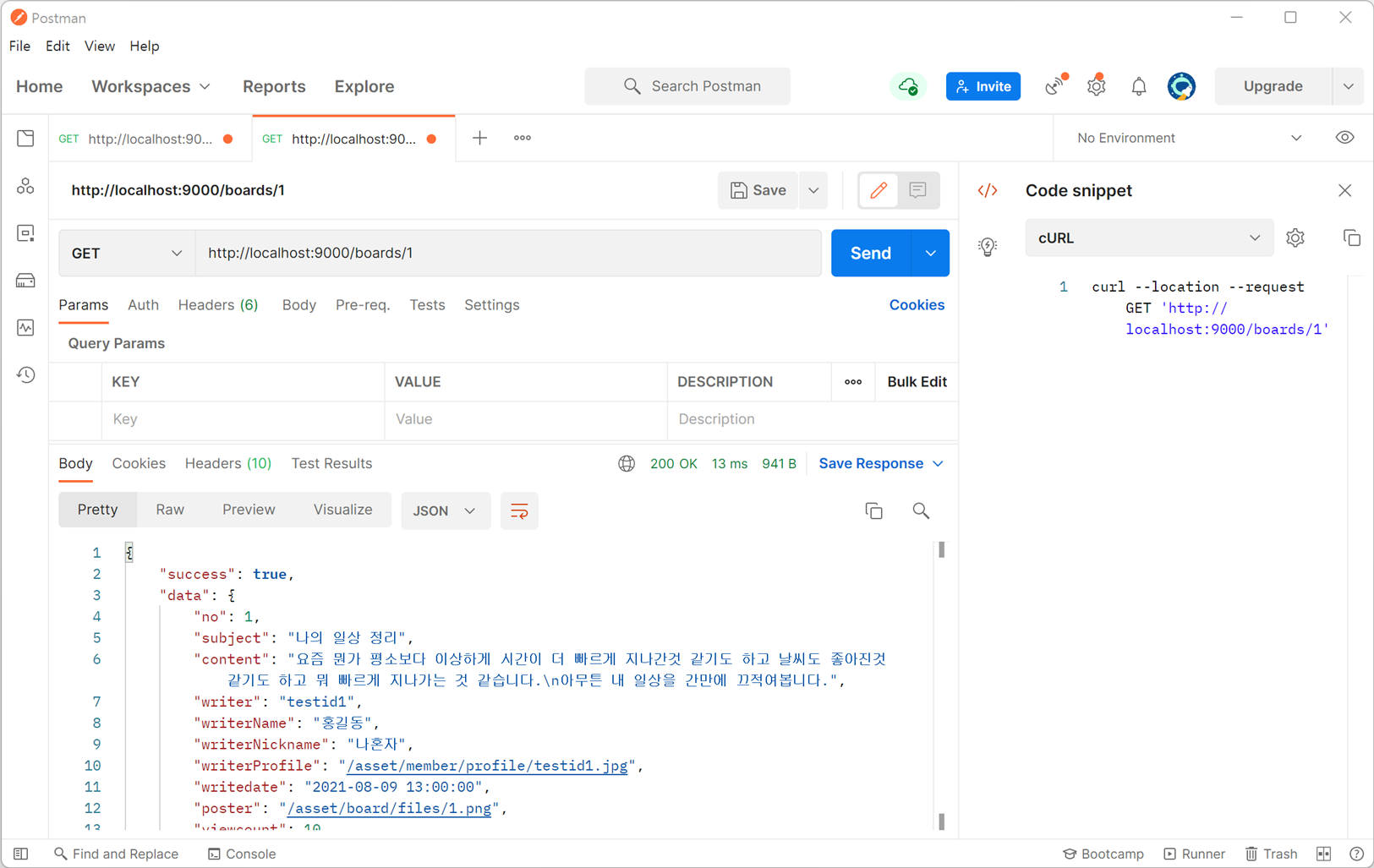Open response Headers (10) tab
This screenshot has height=868, width=1374.
[x=228, y=463]
